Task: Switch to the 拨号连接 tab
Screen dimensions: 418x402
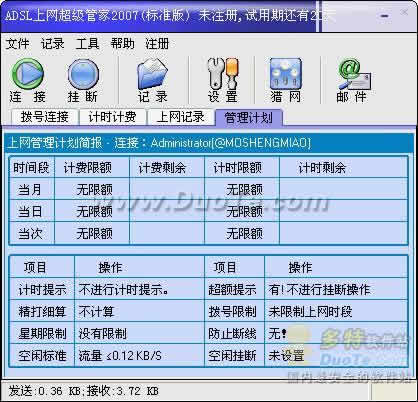Action: pos(45,117)
